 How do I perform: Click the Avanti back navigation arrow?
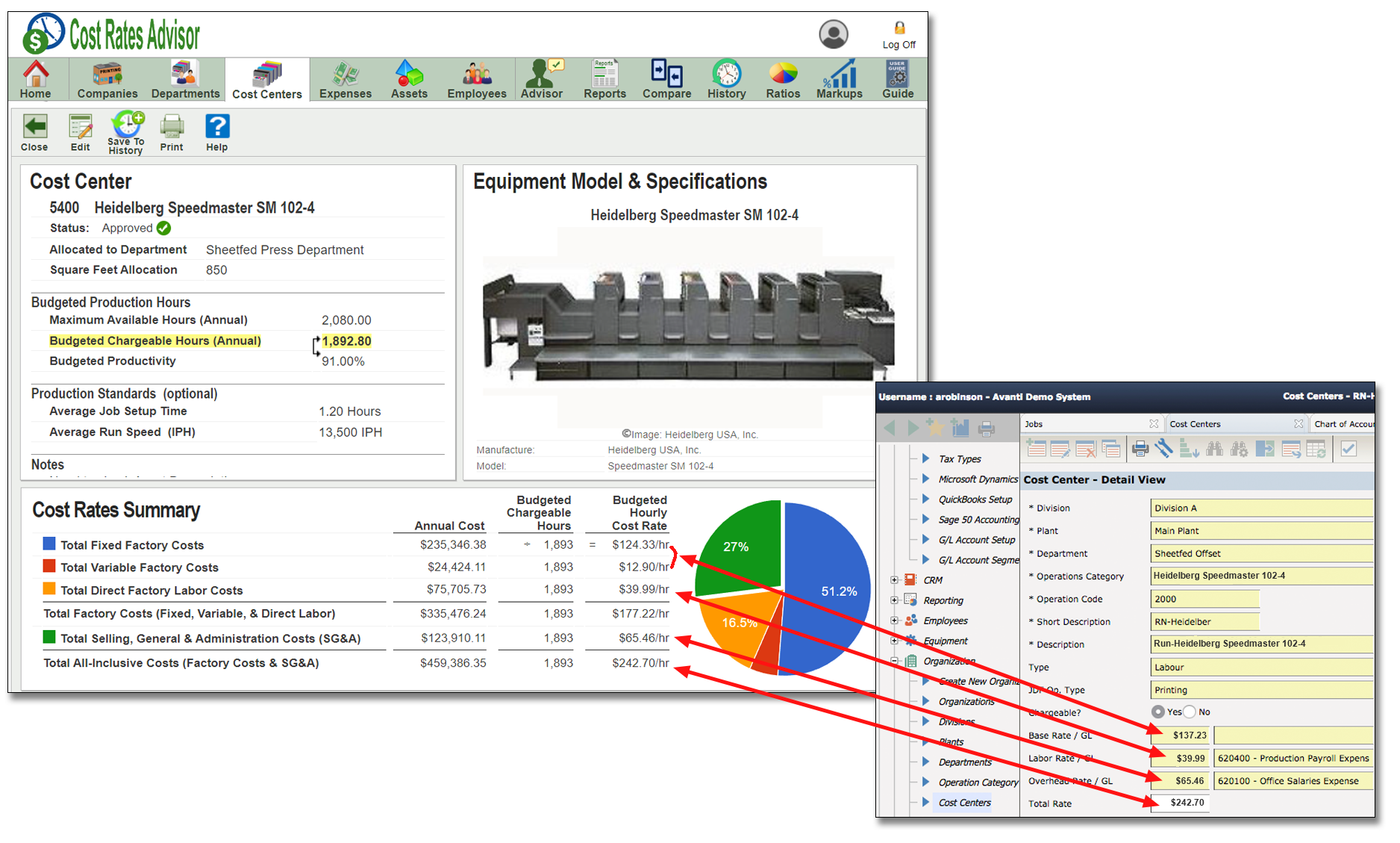tap(890, 428)
